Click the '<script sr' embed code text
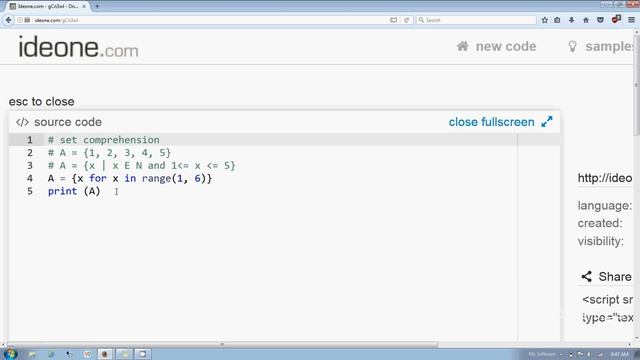This screenshot has height=360, width=640. pos(608,300)
